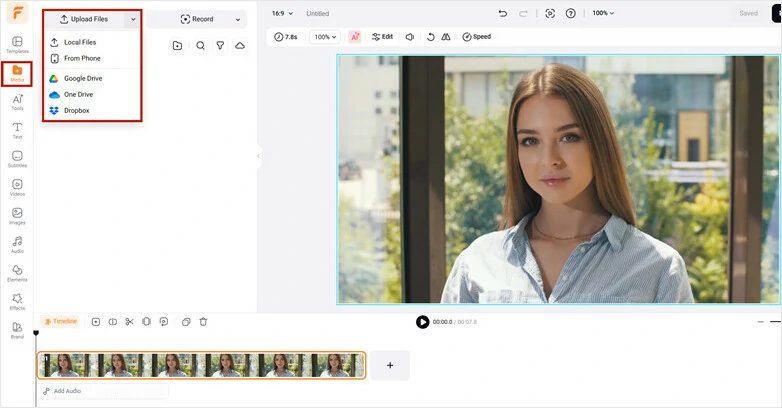This screenshot has height=408, width=782.
Task: Expand the Record dropdown arrow
Action: (x=238, y=19)
